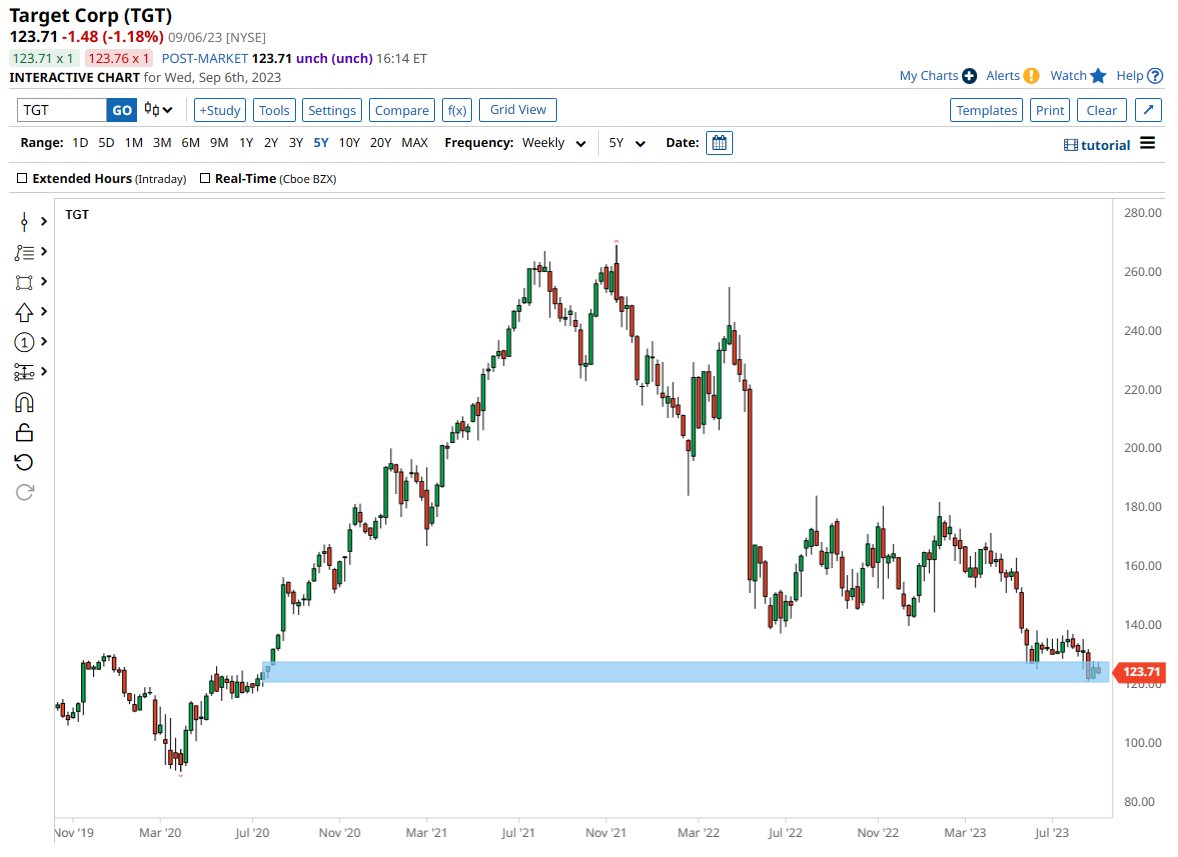The image size is (1178, 857).
Task: Click the Print button
Action: pyautogui.click(x=1050, y=110)
